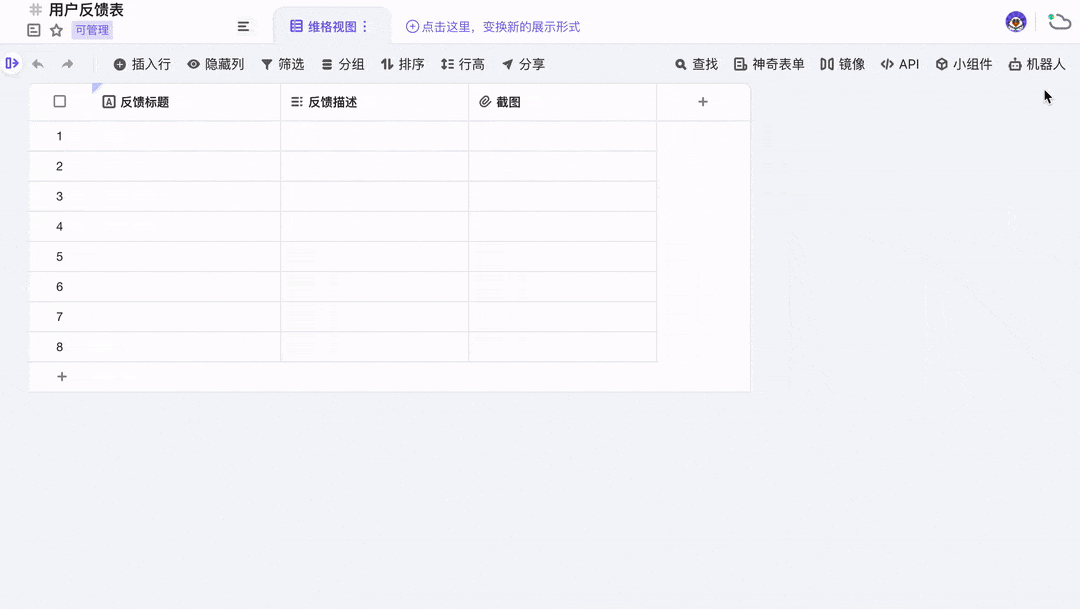1080x609 pixels.
Task: Toggle the select-all rows checkbox
Action: (x=60, y=101)
